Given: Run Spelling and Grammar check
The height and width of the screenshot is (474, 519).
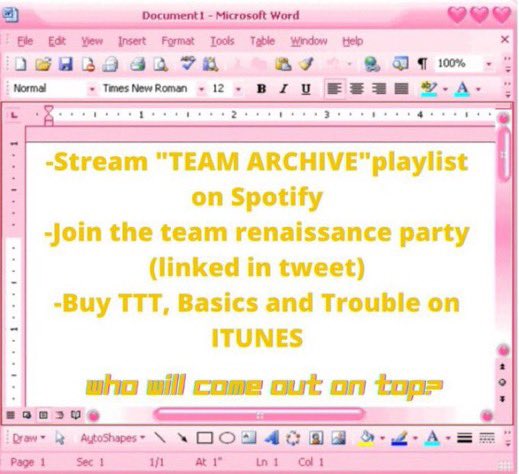Looking at the screenshot, I should point(188,63).
